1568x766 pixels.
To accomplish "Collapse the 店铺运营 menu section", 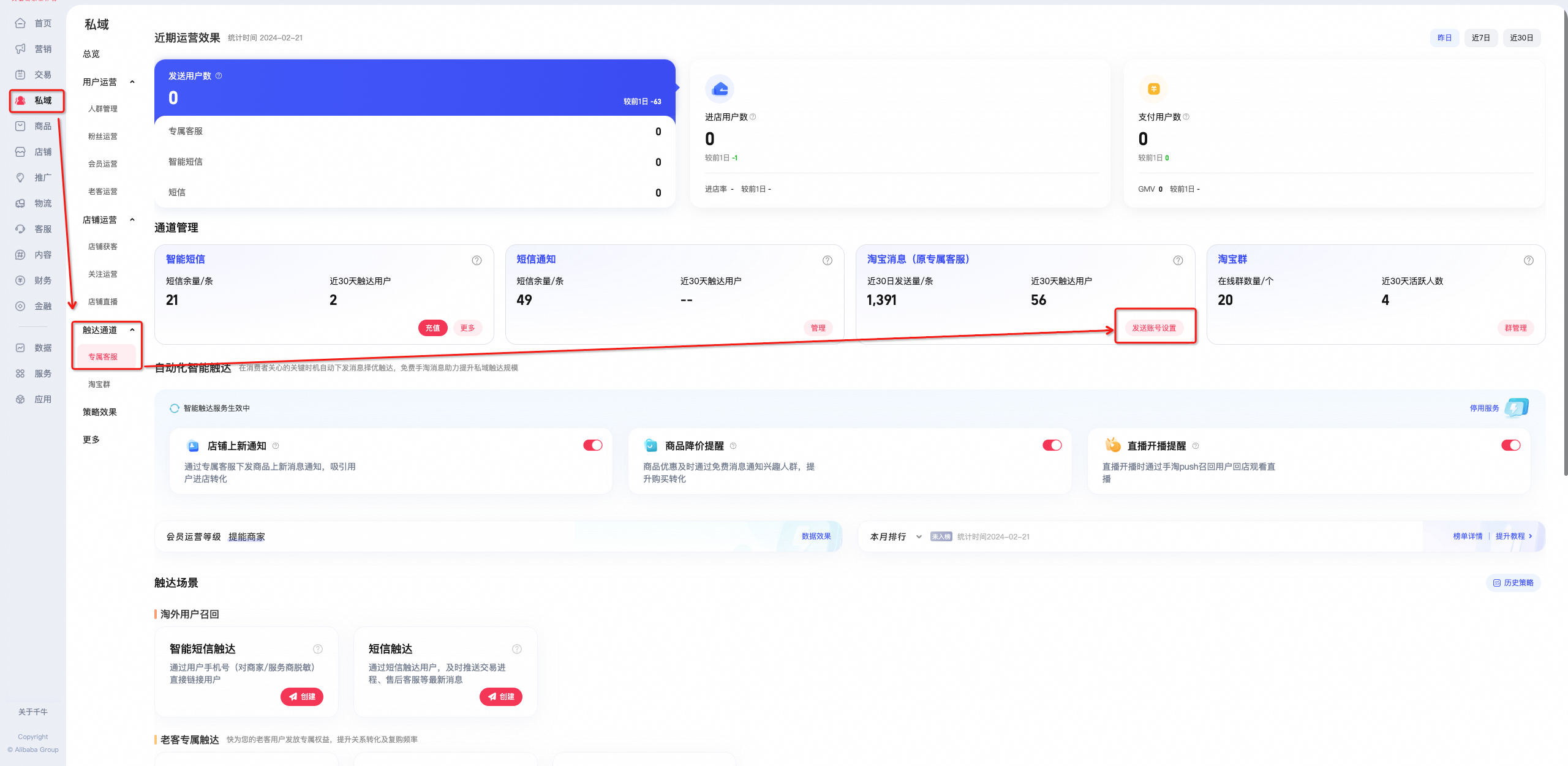I will [132, 220].
